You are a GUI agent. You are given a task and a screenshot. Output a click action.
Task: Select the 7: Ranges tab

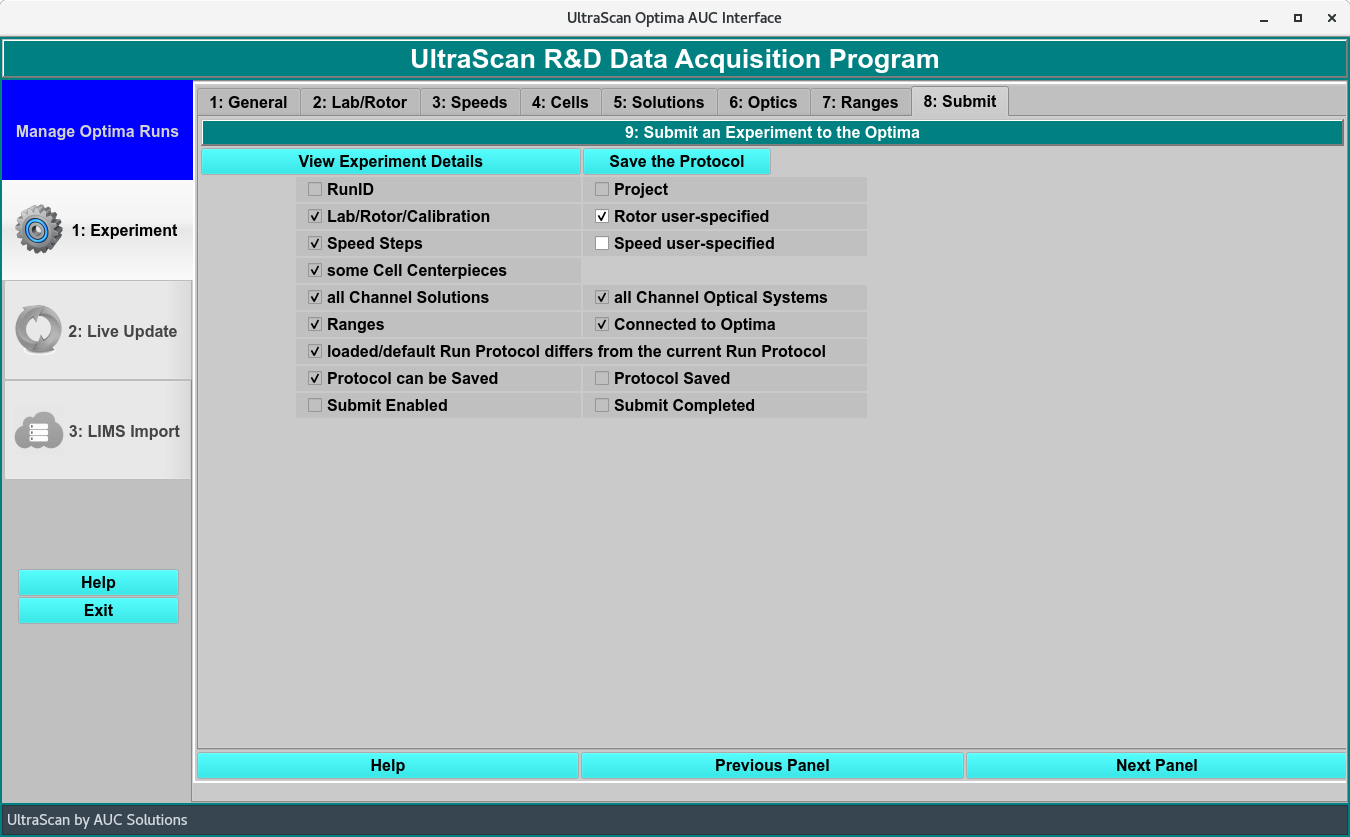(860, 102)
